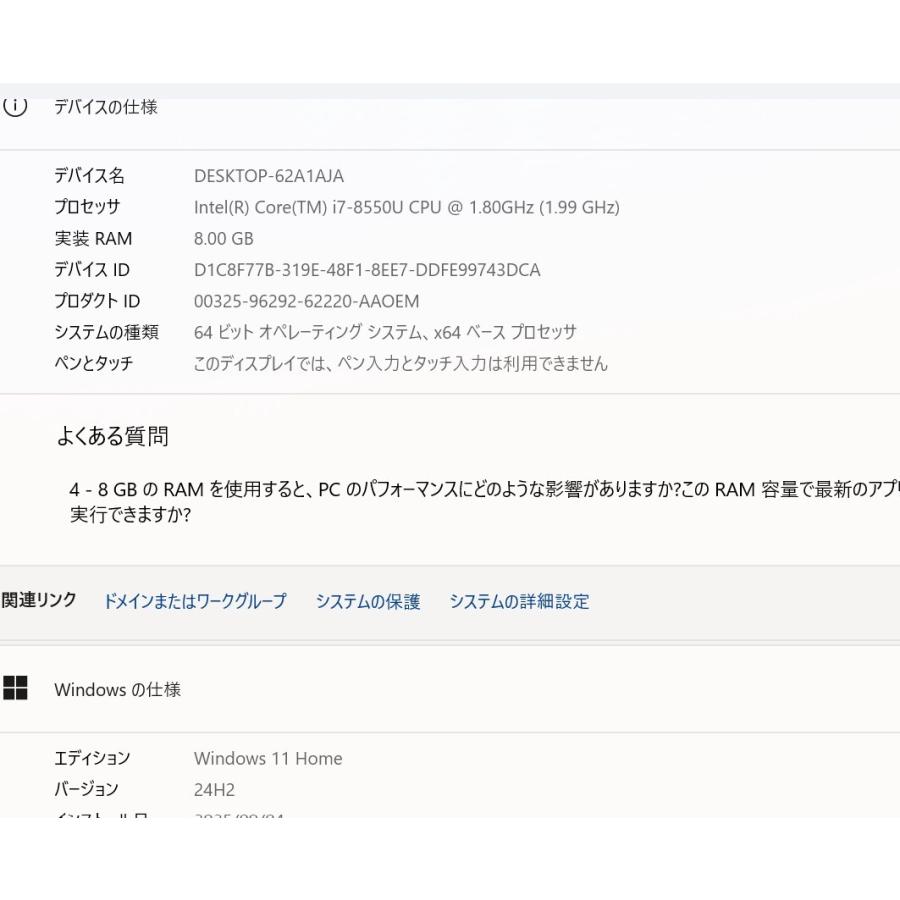The image size is (900, 900).
Task: Click the よくある質問 heading
Action: coord(112,436)
